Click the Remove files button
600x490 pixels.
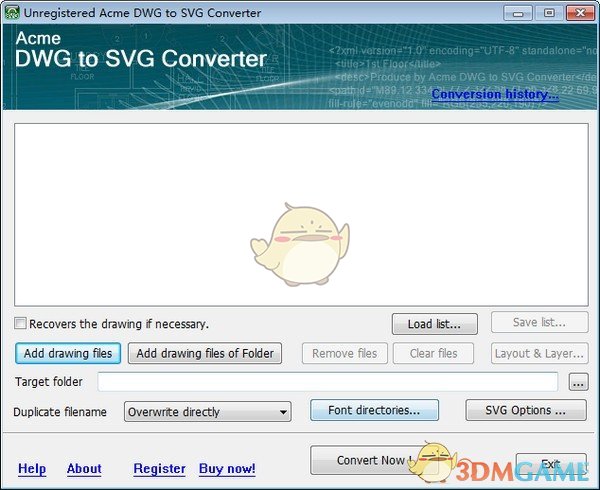click(345, 353)
